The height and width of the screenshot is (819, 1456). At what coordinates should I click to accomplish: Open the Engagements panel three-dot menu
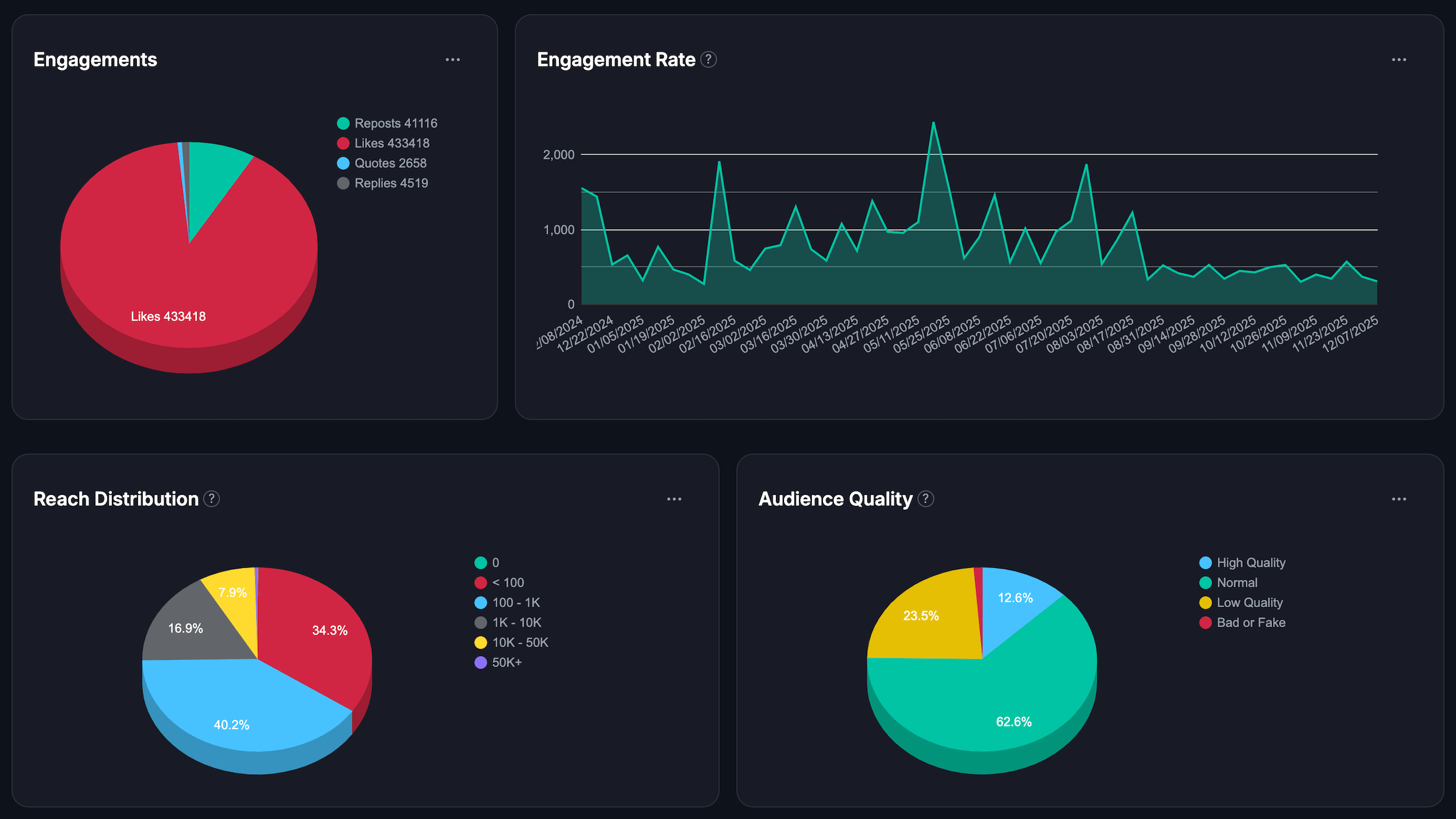tap(453, 60)
